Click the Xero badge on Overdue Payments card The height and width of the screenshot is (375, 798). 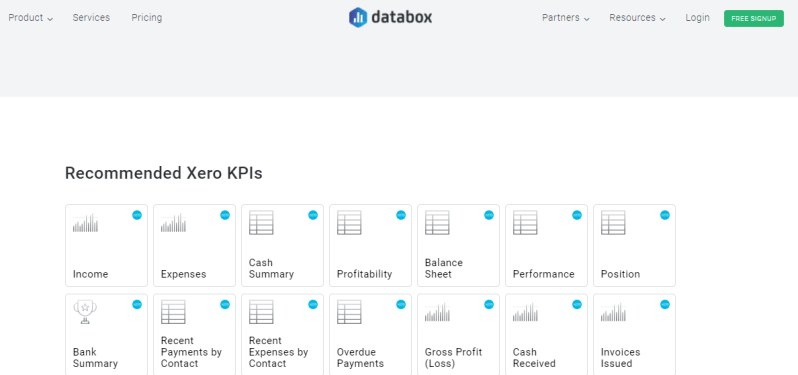pos(401,304)
